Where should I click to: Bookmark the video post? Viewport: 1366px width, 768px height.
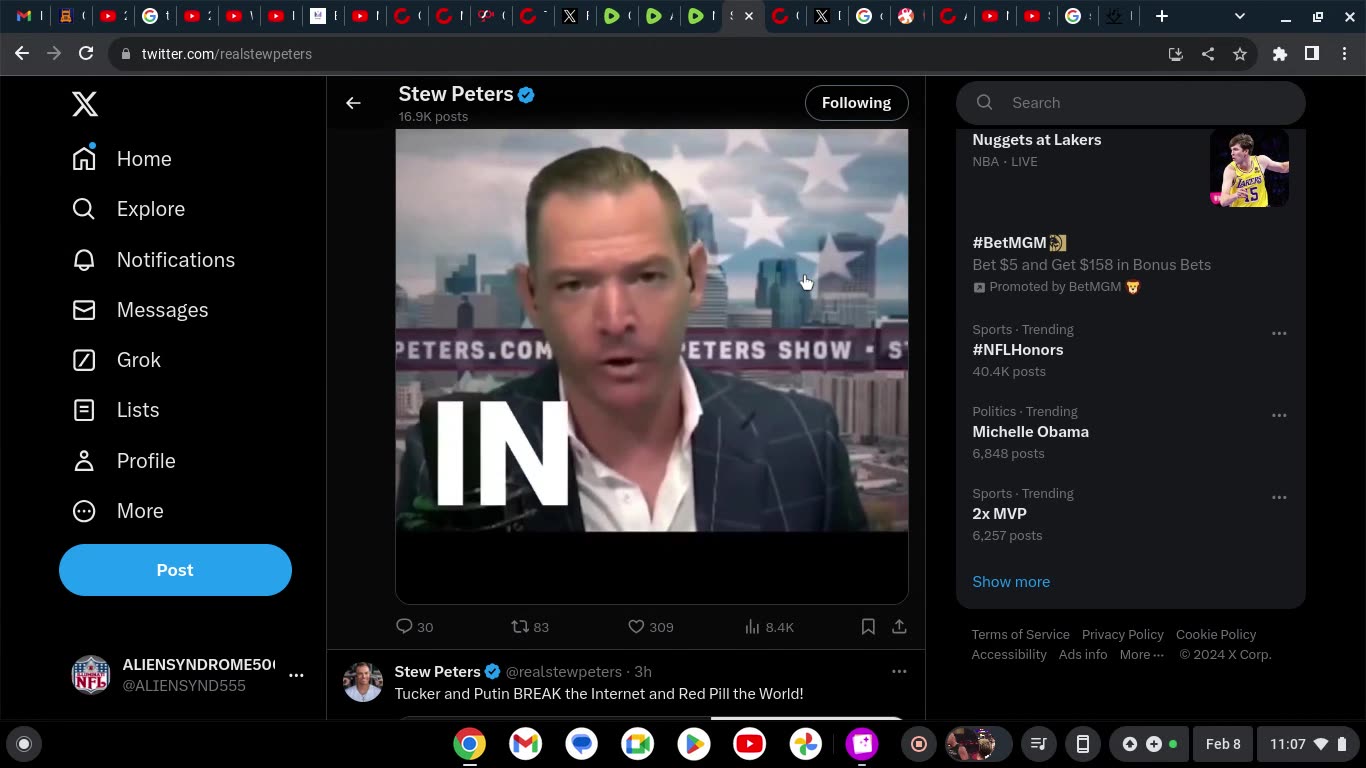tap(868, 627)
